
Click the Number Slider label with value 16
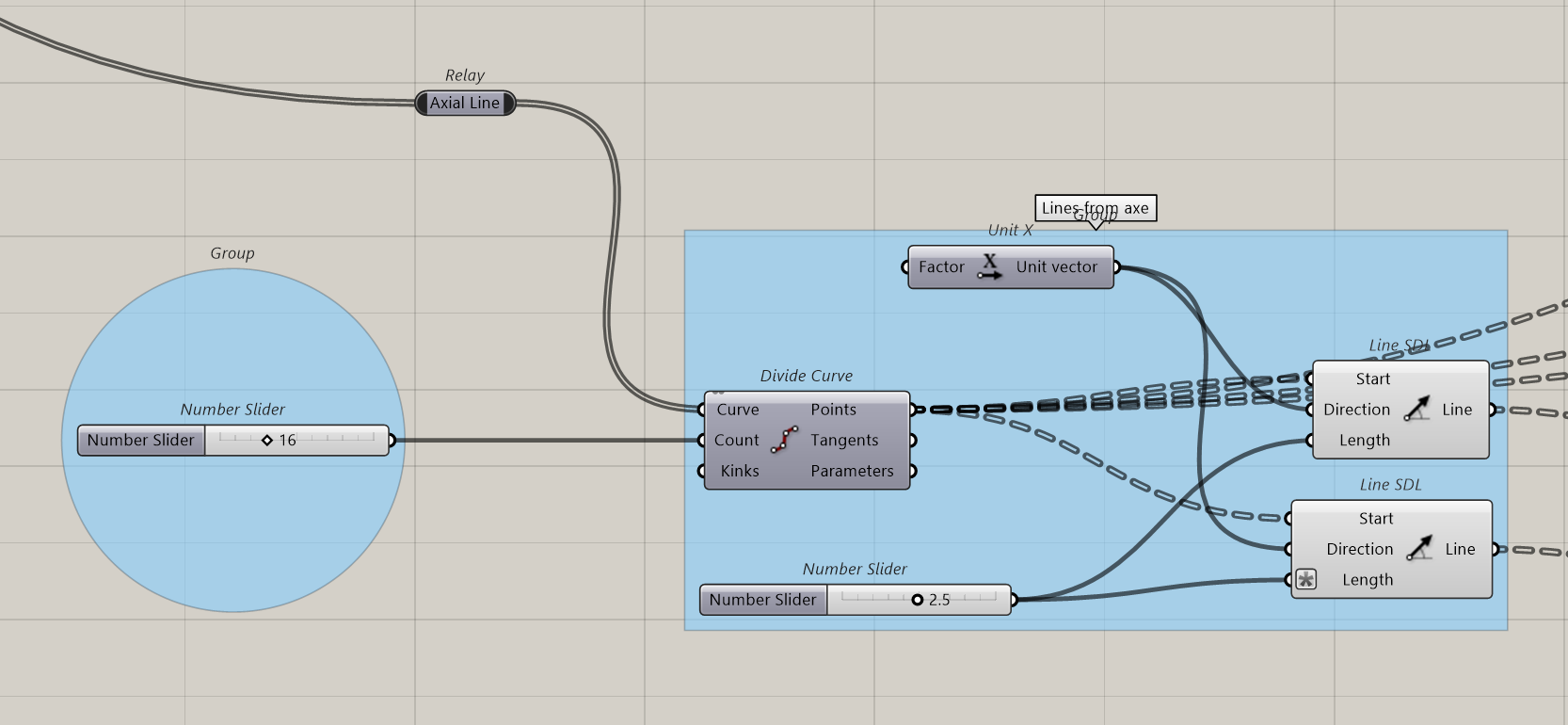141,440
